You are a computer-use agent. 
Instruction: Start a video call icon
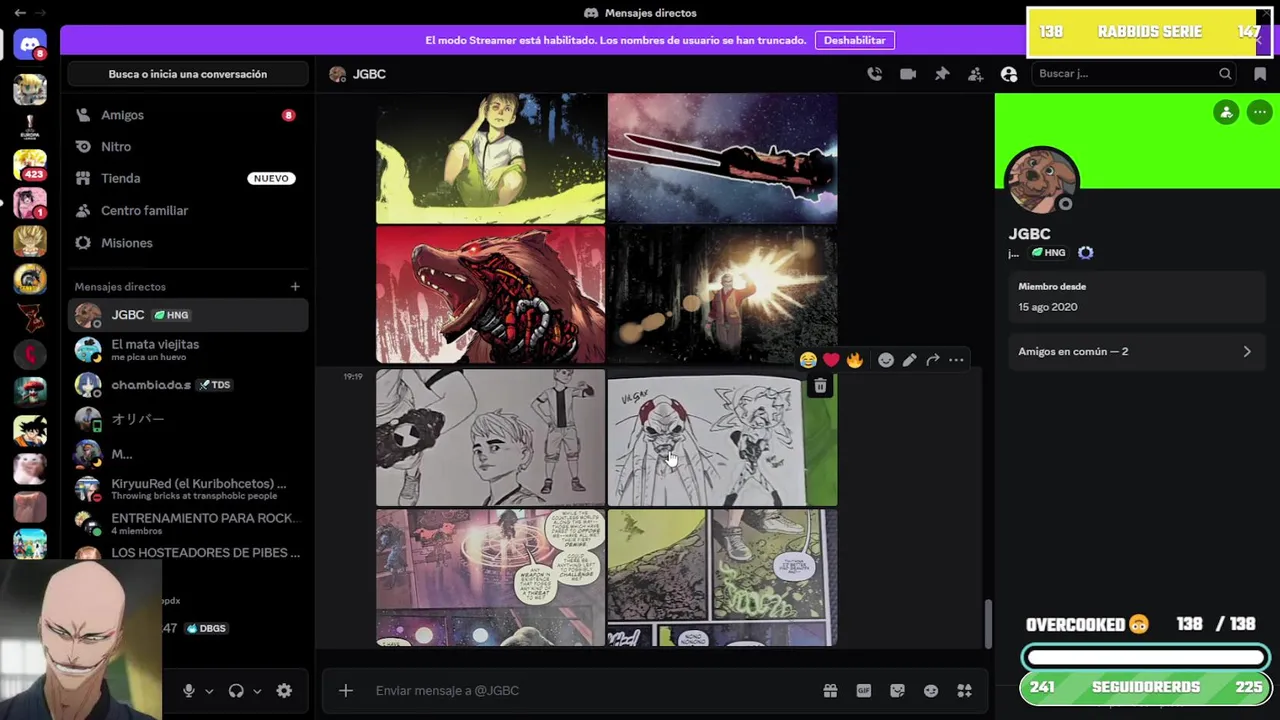pyautogui.click(x=908, y=74)
